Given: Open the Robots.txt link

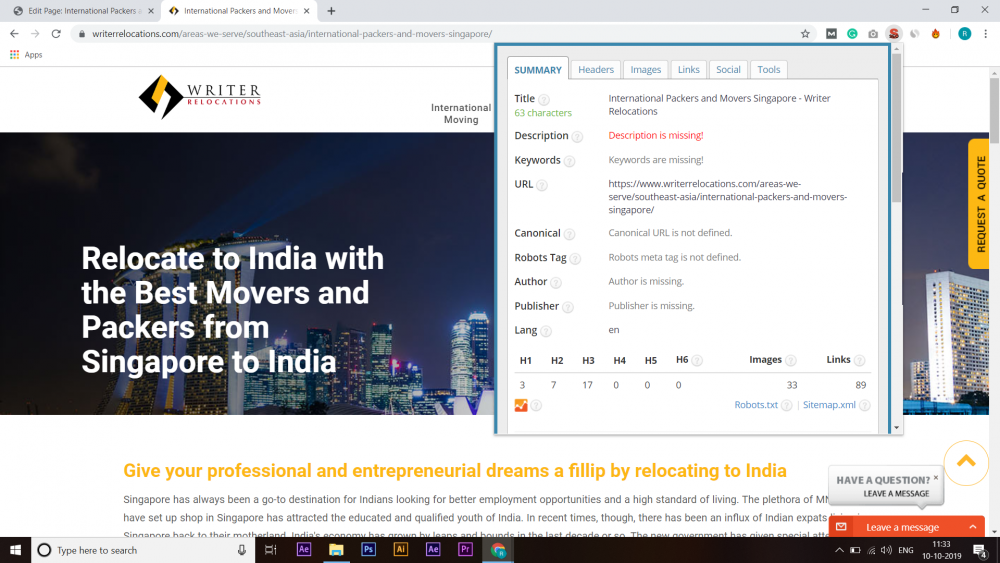Looking at the screenshot, I should (x=756, y=405).
